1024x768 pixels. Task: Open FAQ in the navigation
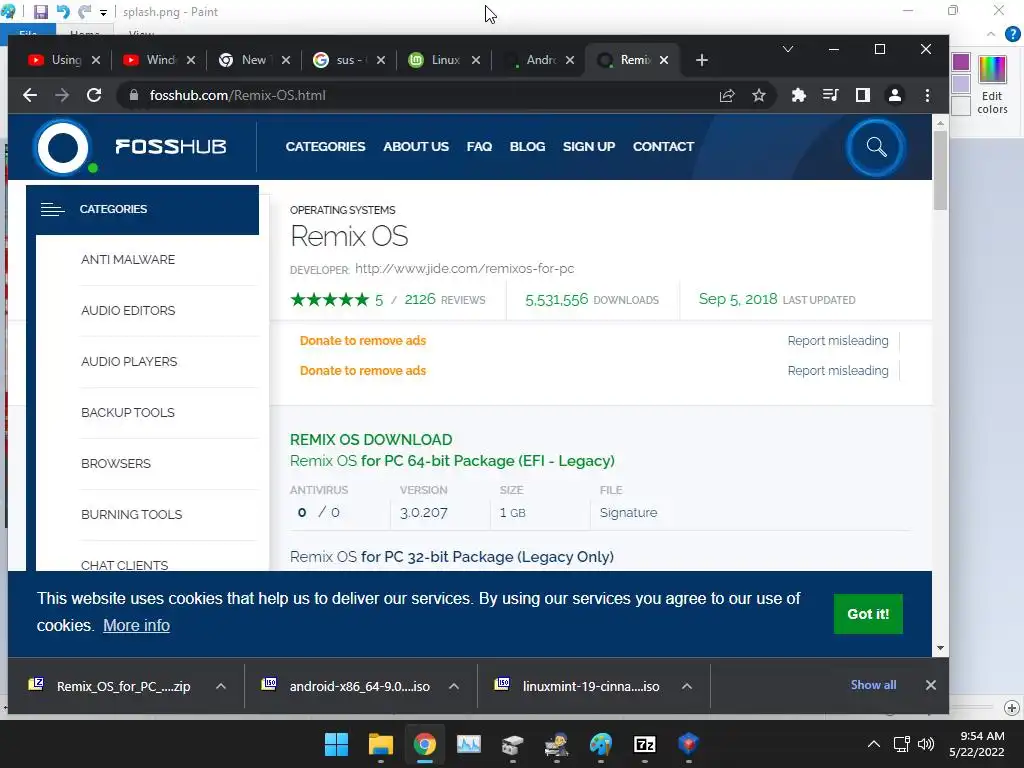tap(479, 147)
